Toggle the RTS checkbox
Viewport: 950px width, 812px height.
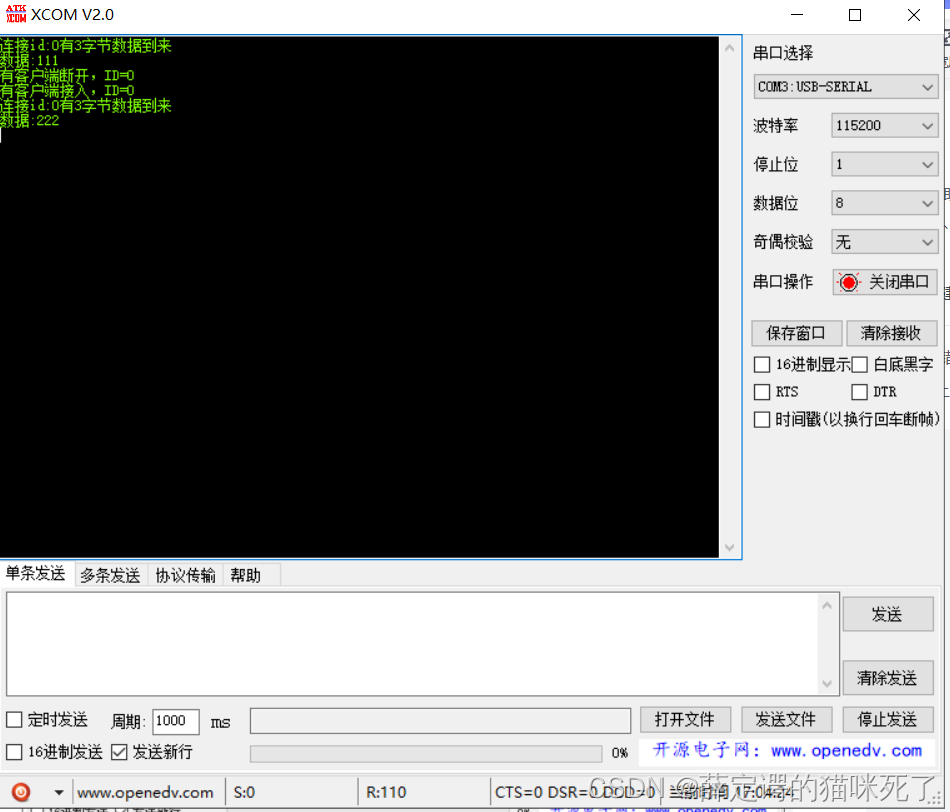click(x=762, y=392)
